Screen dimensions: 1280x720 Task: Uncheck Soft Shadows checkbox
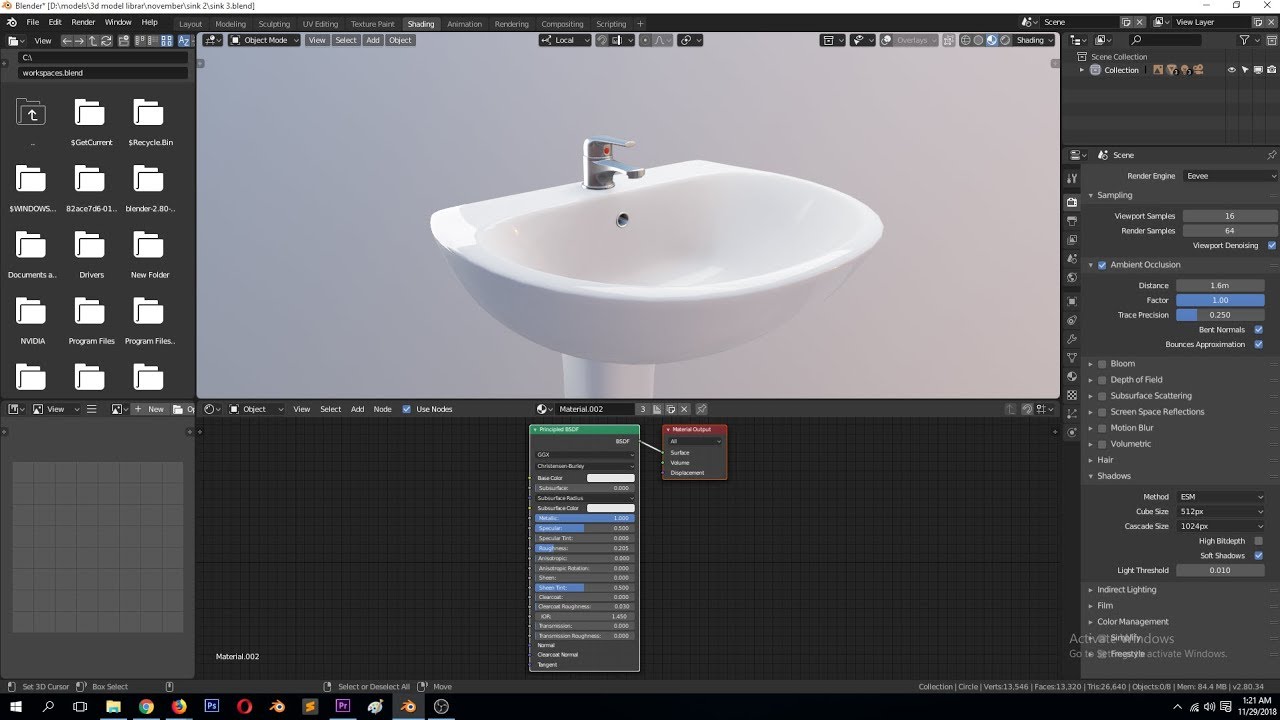(1258, 555)
